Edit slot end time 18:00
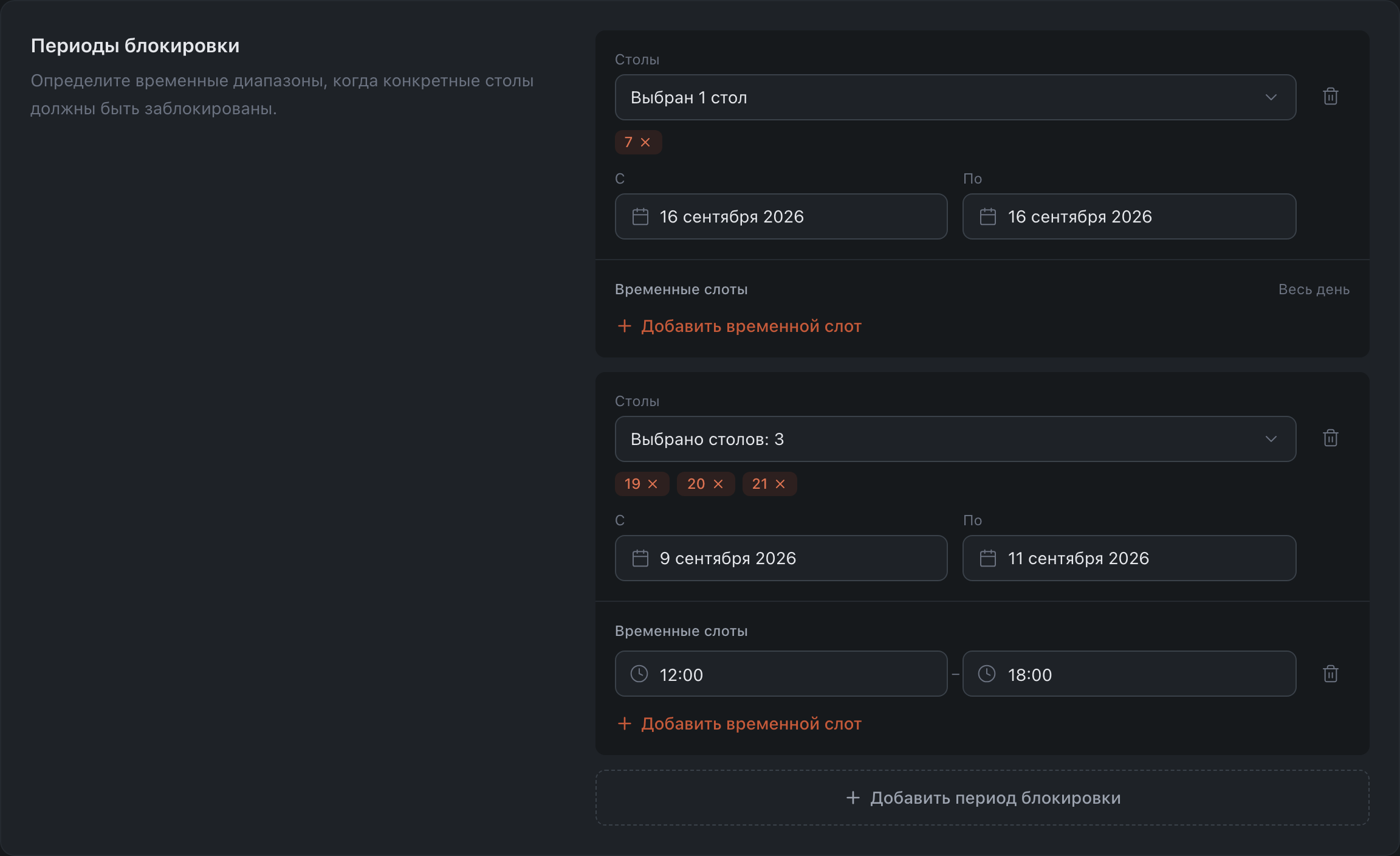This screenshot has width=1400, height=856. (x=1129, y=674)
